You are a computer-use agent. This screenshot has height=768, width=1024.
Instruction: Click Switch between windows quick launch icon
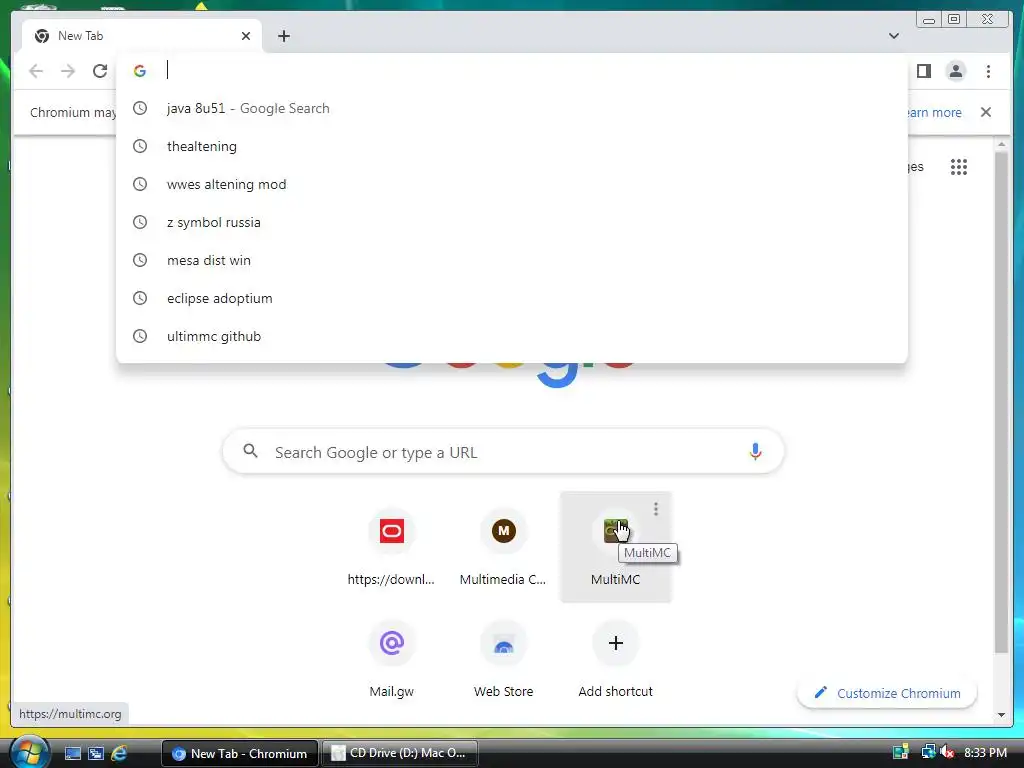tap(95, 753)
